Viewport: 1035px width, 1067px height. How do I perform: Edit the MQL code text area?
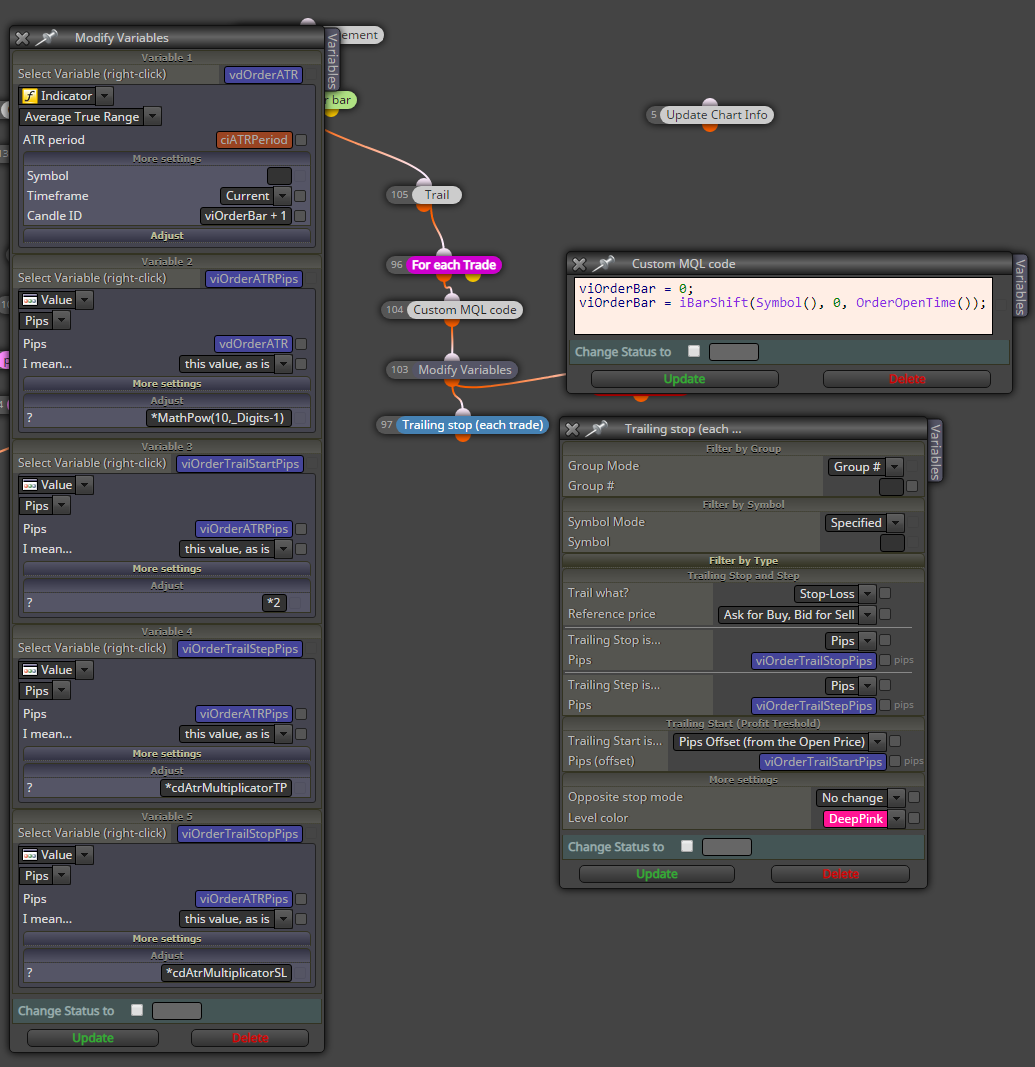tap(783, 306)
